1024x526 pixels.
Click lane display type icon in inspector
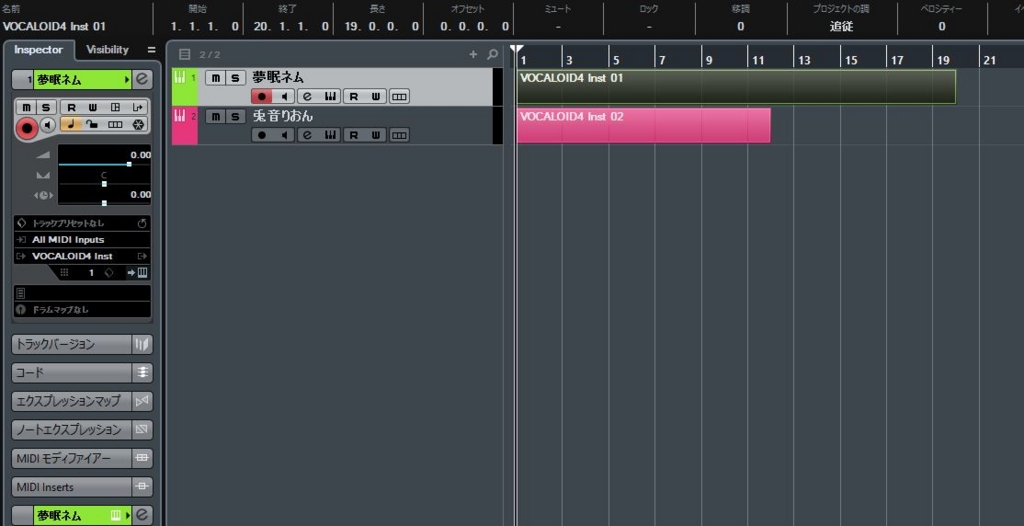pyautogui.click(x=115, y=124)
